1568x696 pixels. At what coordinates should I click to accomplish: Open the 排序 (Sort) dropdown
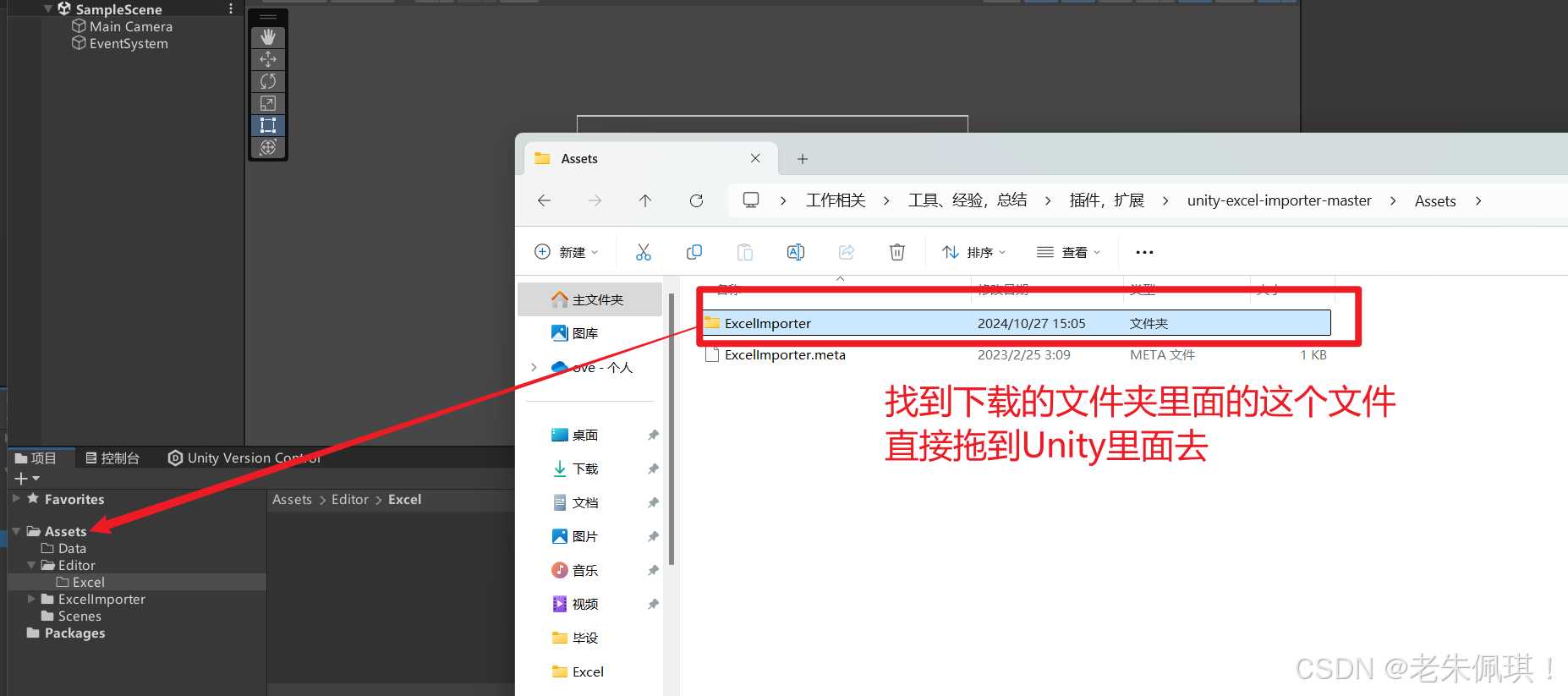pos(974,252)
